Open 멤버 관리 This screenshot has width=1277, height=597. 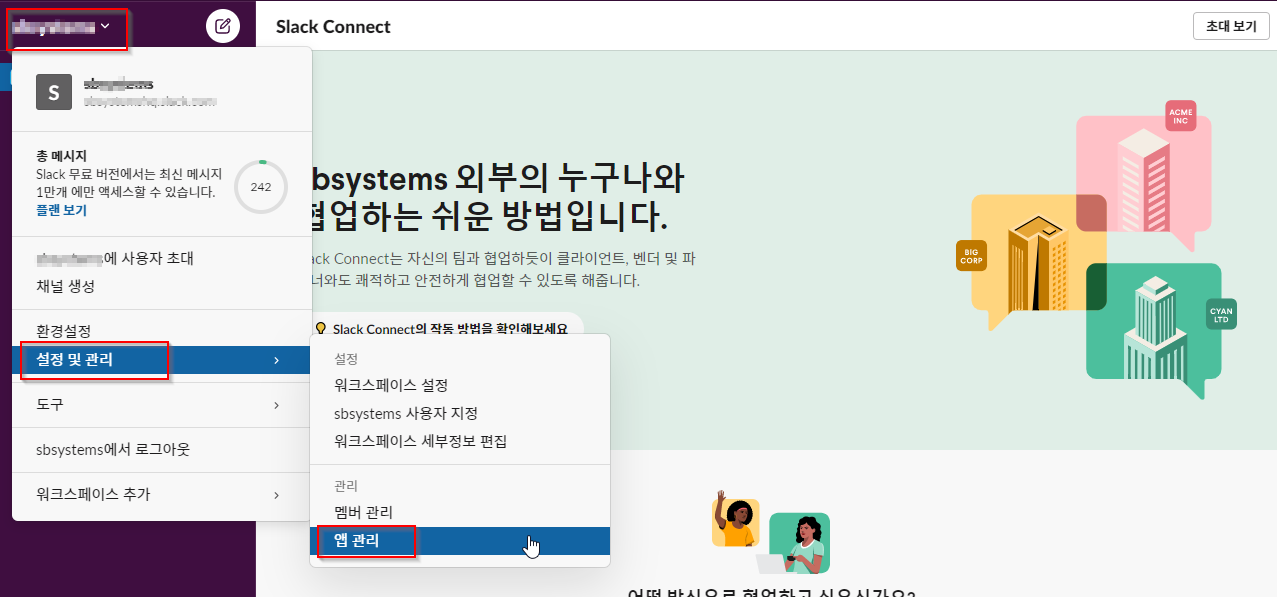pos(460,512)
